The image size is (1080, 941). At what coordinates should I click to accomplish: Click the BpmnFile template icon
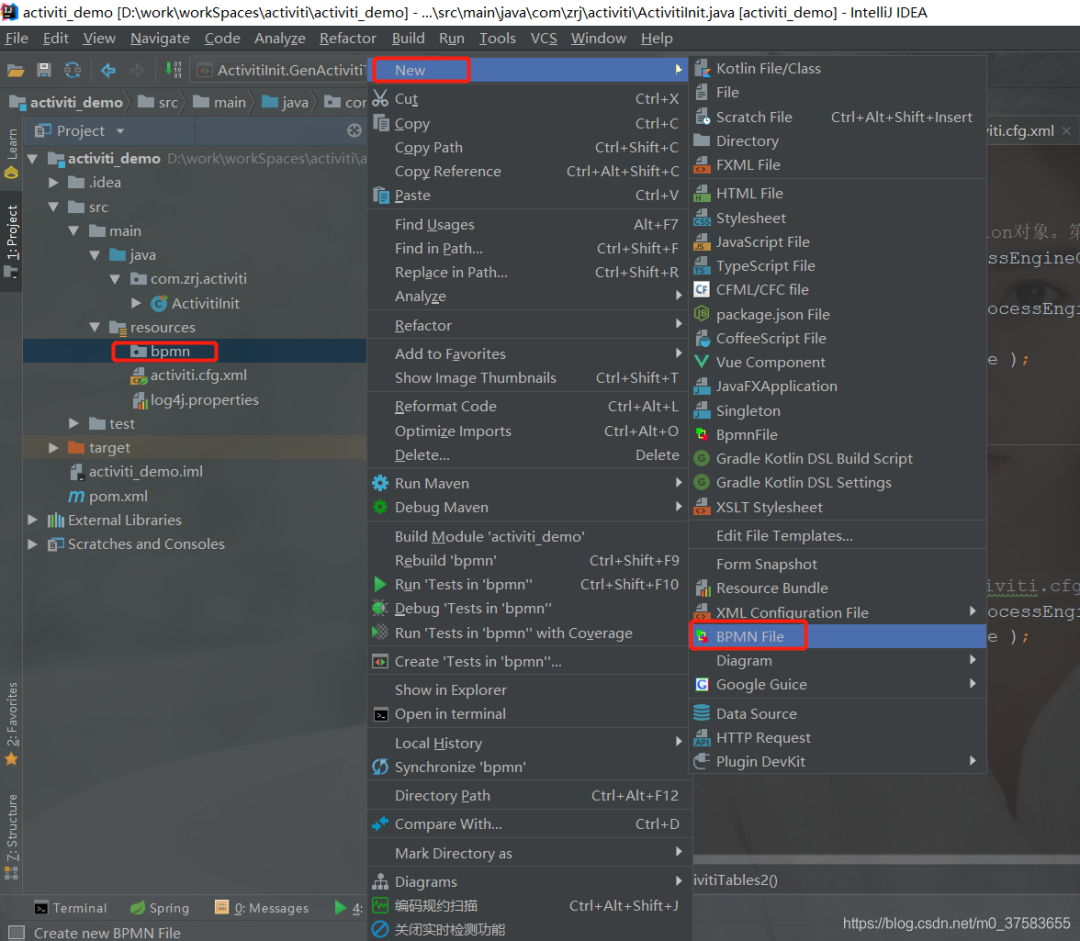pyautogui.click(x=702, y=434)
